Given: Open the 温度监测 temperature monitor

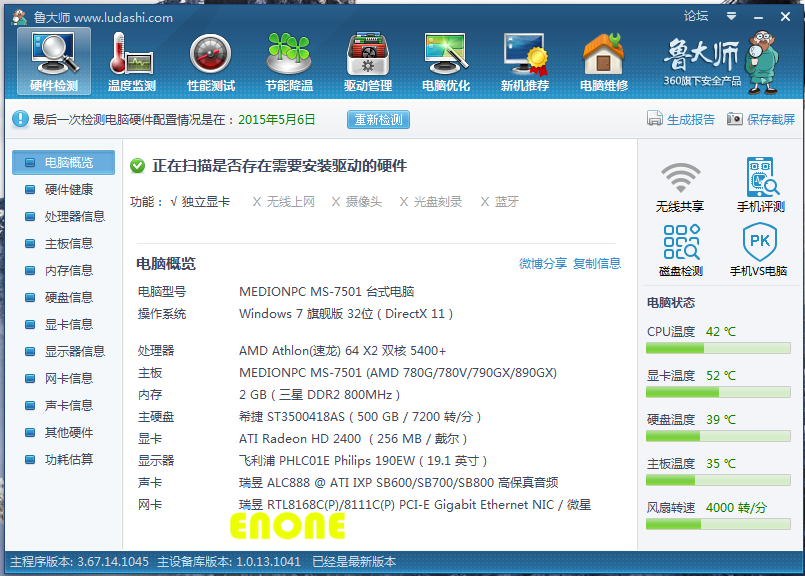Looking at the screenshot, I should (x=131, y=62).
